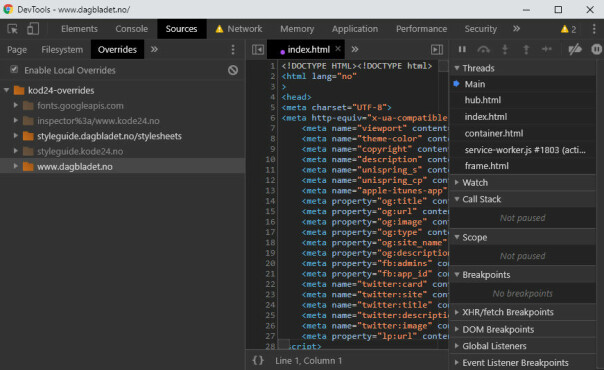Expand styleguide.dagbladet.no/stylesheets folder

click(16, 136)
